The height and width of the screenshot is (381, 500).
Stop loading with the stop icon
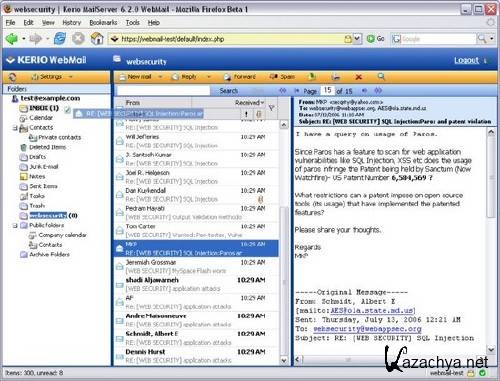pyautogui.click(x=78, y=39)
